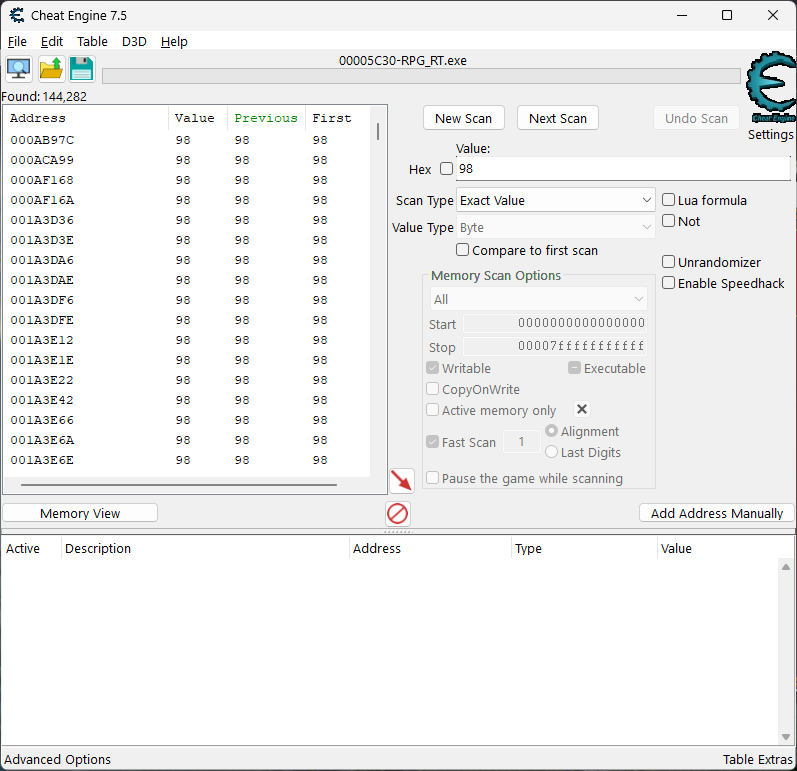Enable the Unrandomizer option
The image size is (797, 771).
[668, 262]
